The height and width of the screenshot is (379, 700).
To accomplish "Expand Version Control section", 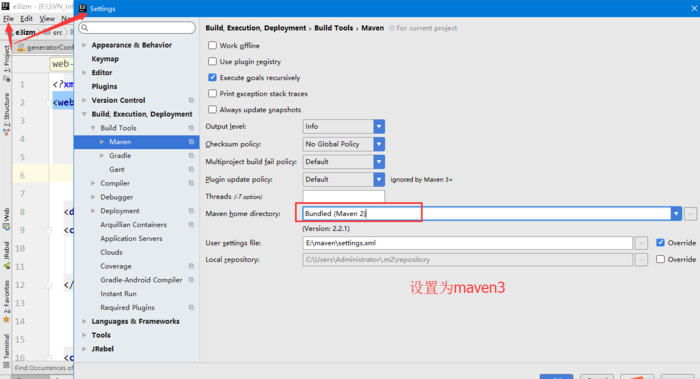I will pyautogui.click(x=84, y=100).
